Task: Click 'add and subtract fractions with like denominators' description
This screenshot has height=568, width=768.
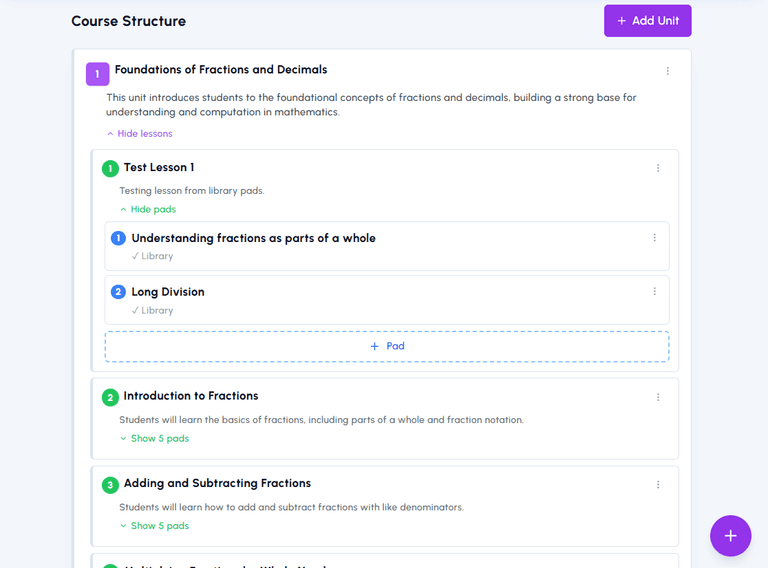Action: click(291, 507)
